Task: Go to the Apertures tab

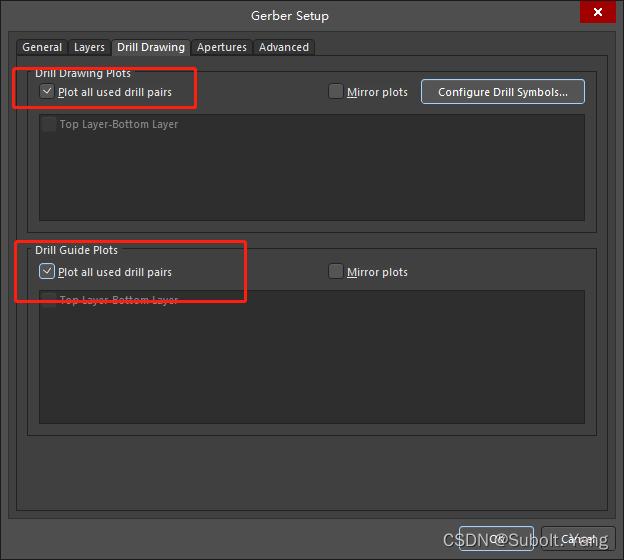Action: 222,47
